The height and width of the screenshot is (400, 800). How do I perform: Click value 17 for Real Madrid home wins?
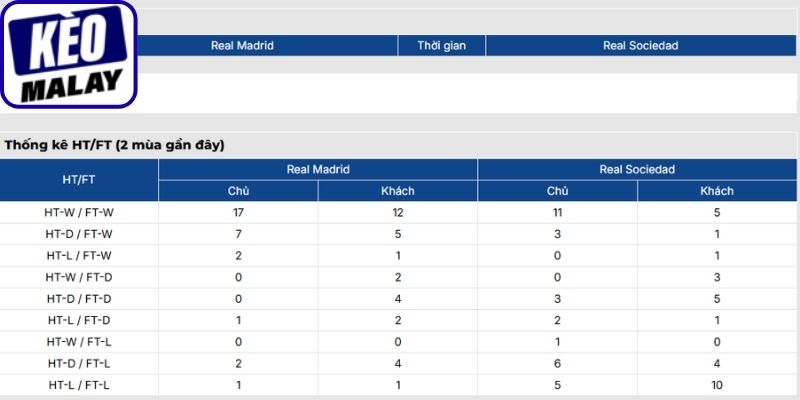click(238, 213)
